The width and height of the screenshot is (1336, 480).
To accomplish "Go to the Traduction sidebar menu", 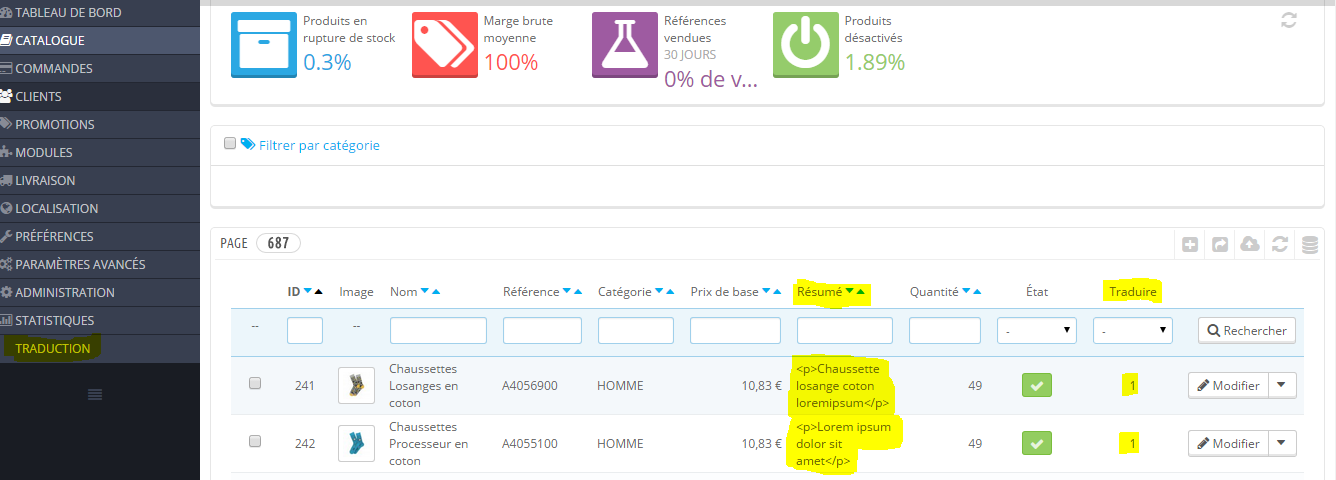I will (52, 349).
